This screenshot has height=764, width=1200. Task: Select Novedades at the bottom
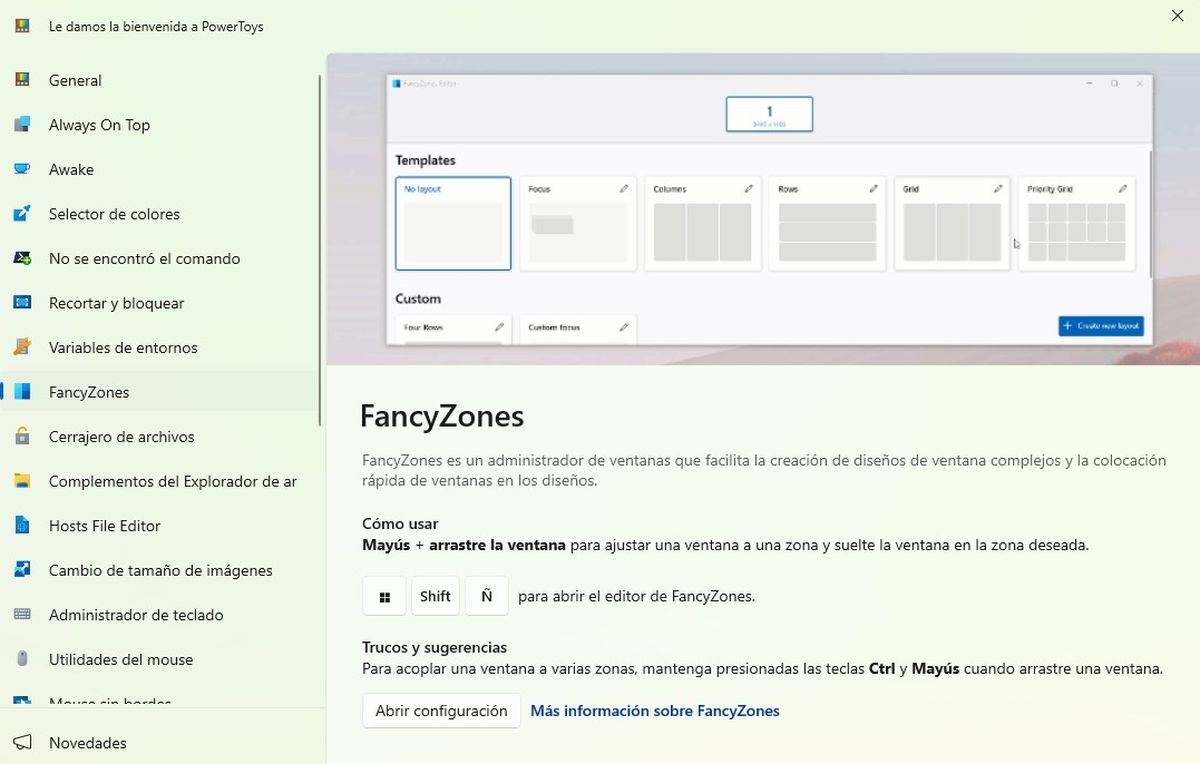pyautogui.click(x=87, y=743)
